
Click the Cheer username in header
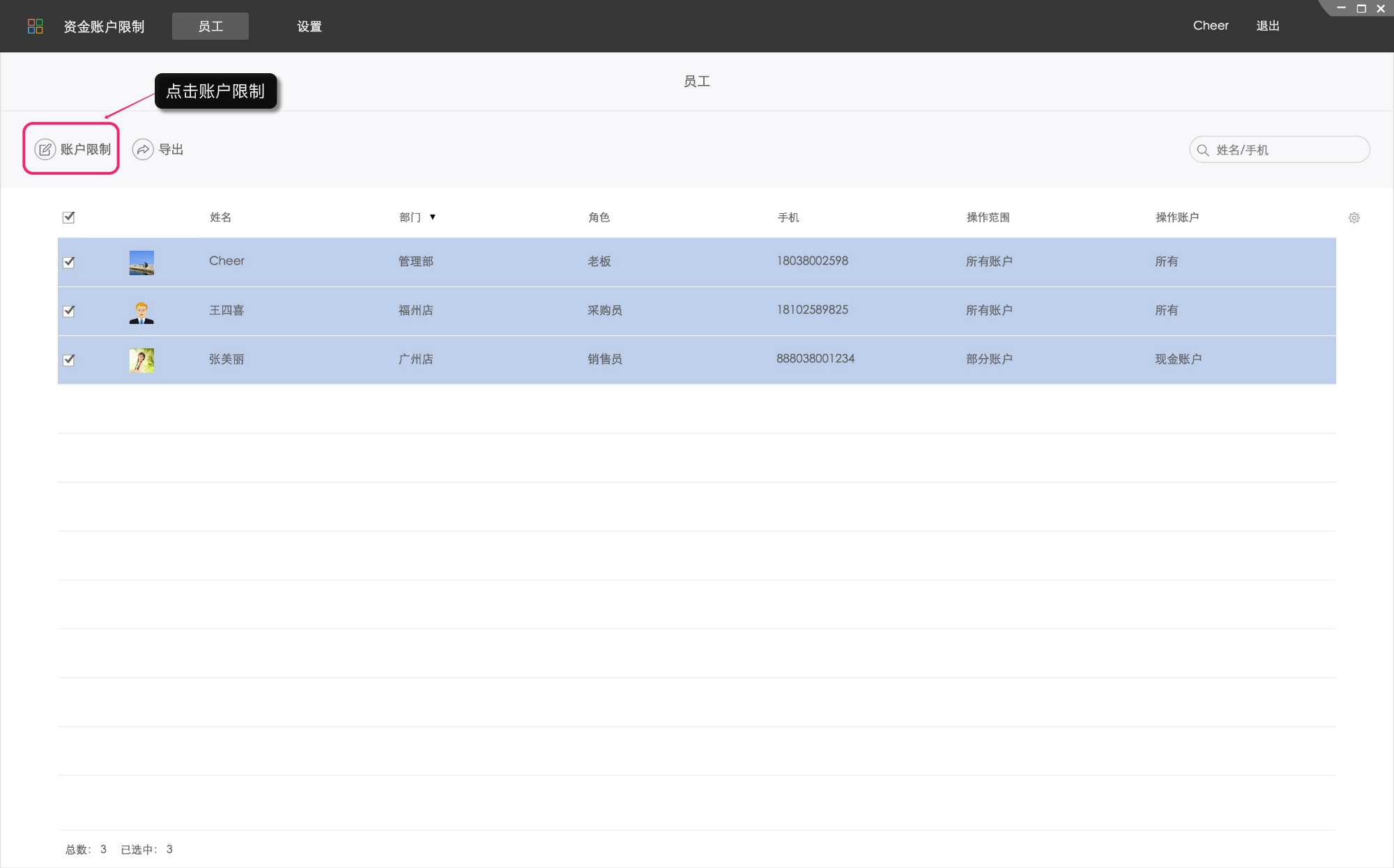click(x=1210, y=26)
